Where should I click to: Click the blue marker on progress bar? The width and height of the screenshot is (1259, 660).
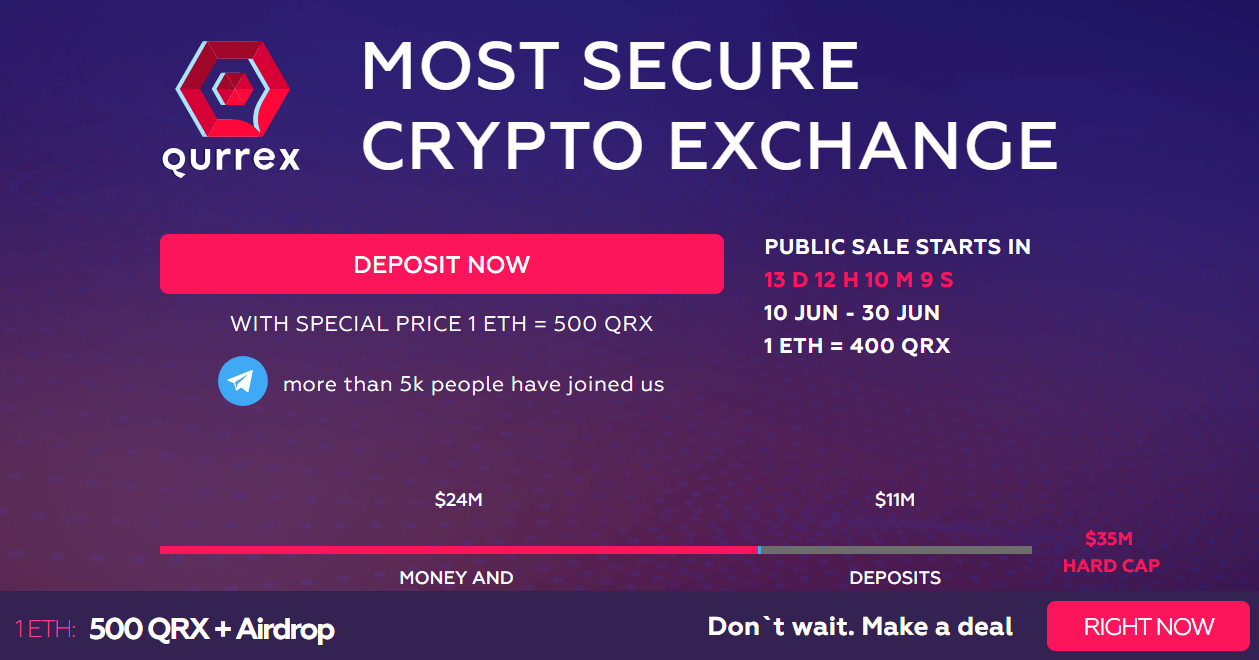pos(760,550)
